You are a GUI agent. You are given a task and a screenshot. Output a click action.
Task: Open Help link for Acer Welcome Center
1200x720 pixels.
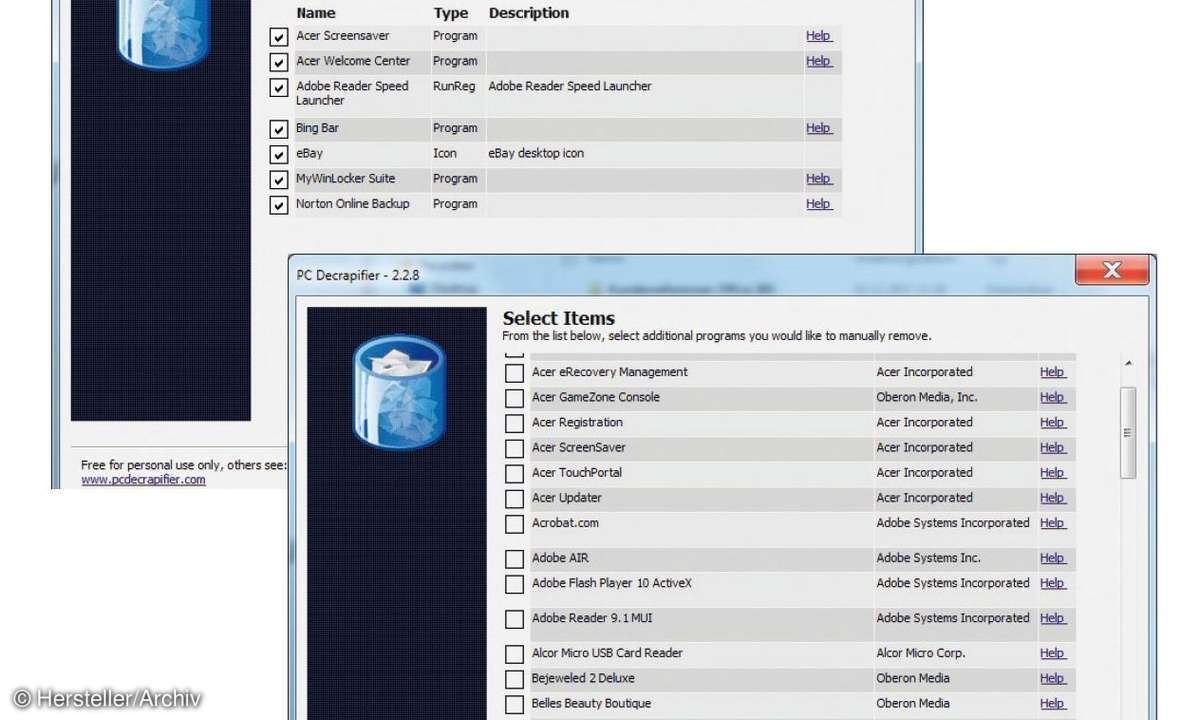(x=819, y=61)
